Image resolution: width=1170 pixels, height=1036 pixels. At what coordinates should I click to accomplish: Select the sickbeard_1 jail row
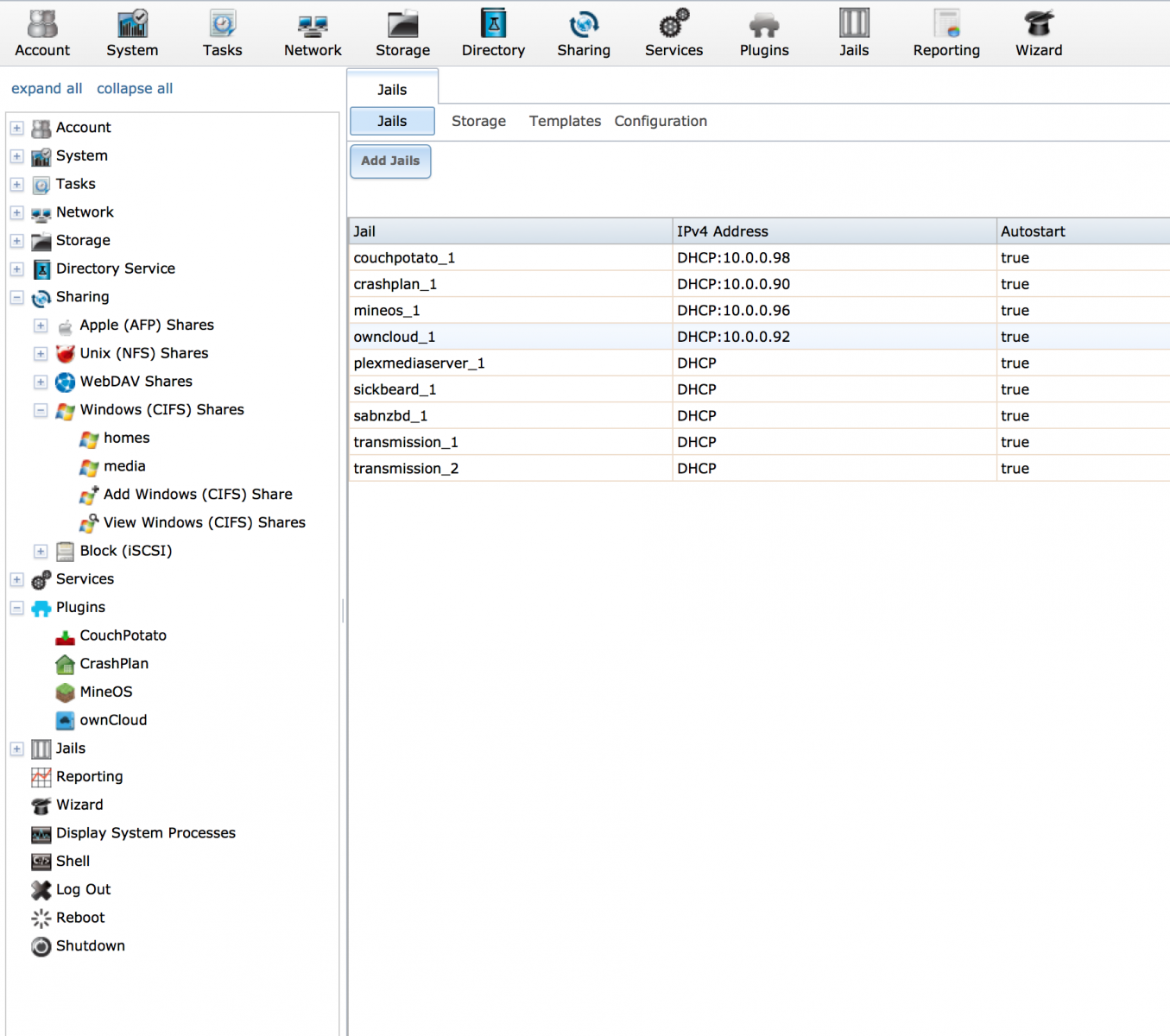pos(760,389)
